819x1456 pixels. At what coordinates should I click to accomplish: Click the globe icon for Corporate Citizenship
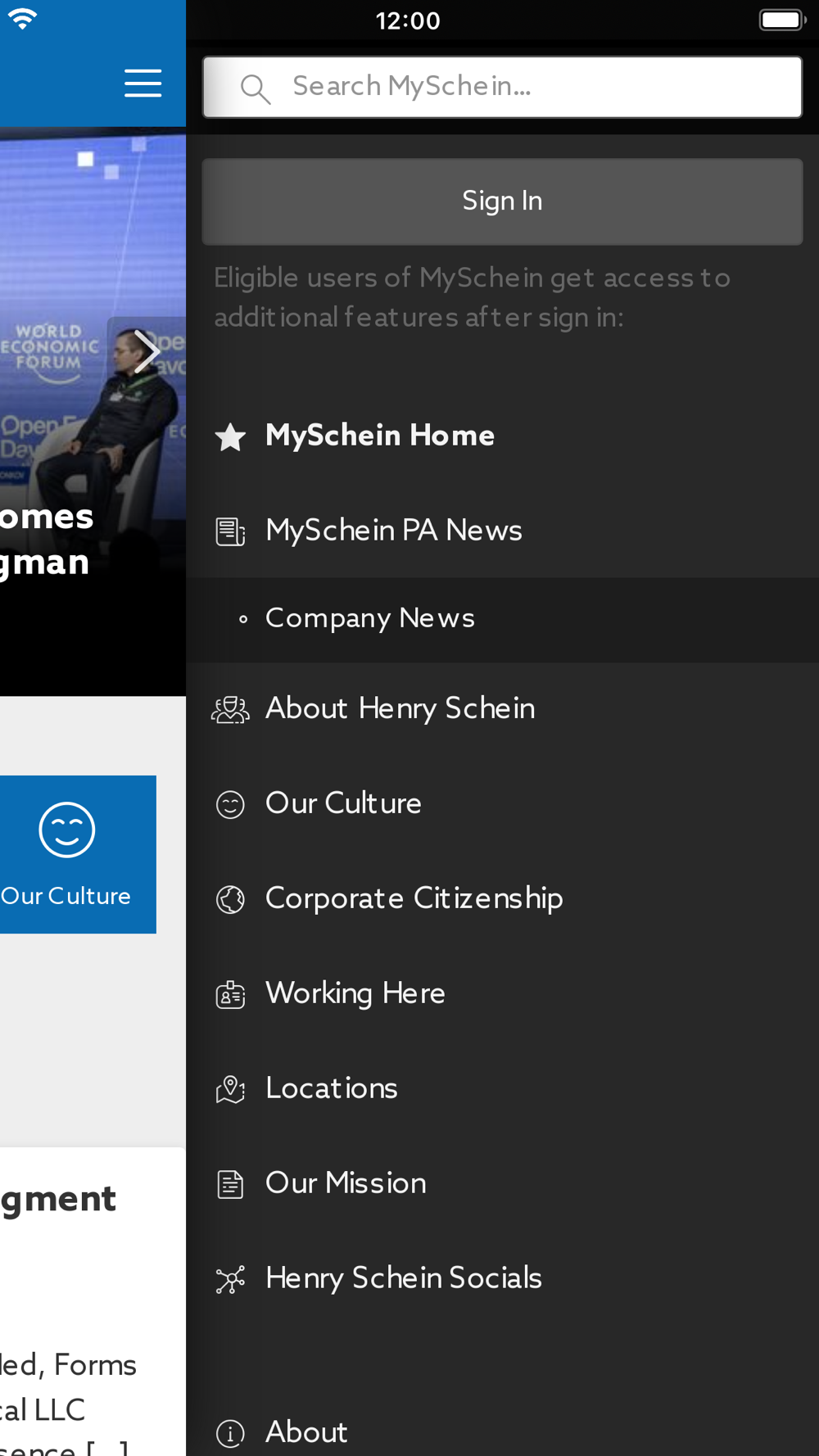pos(230,899)
